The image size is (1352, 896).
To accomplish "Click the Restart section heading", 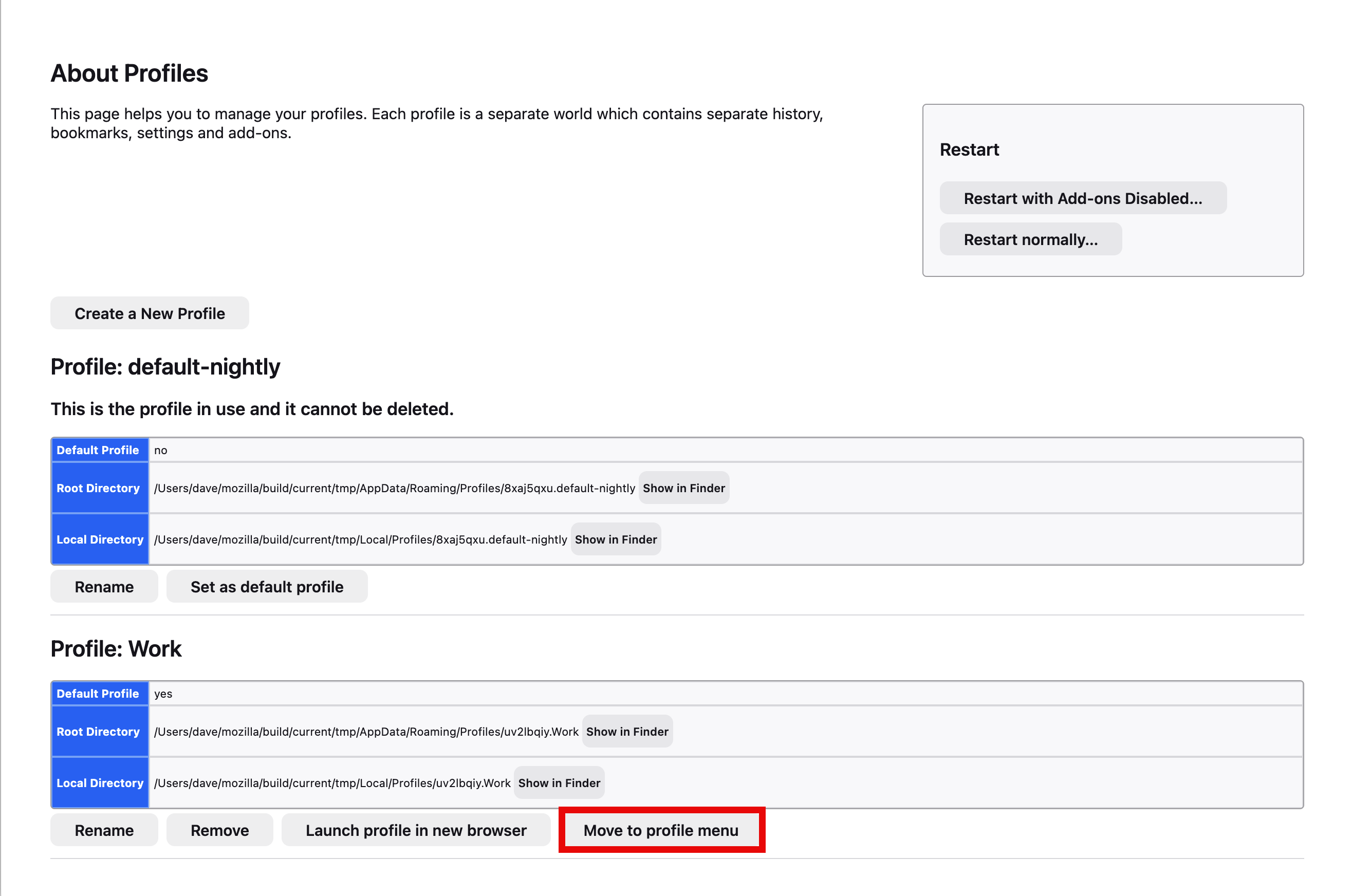I will (969, 150).
